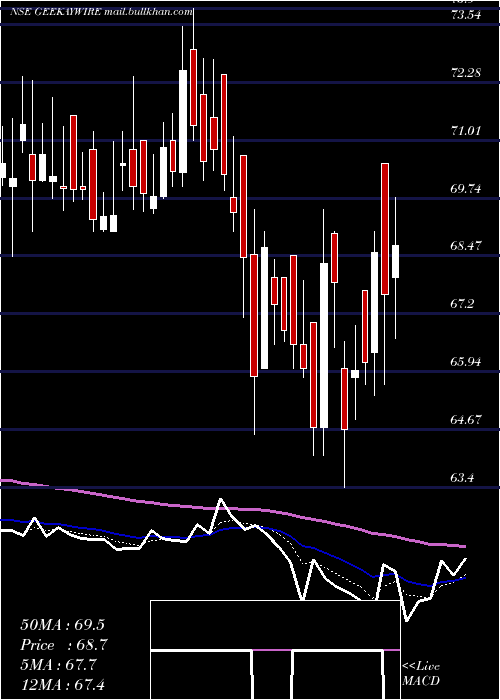Click the 68.47 price axis label

coord(466,246)
